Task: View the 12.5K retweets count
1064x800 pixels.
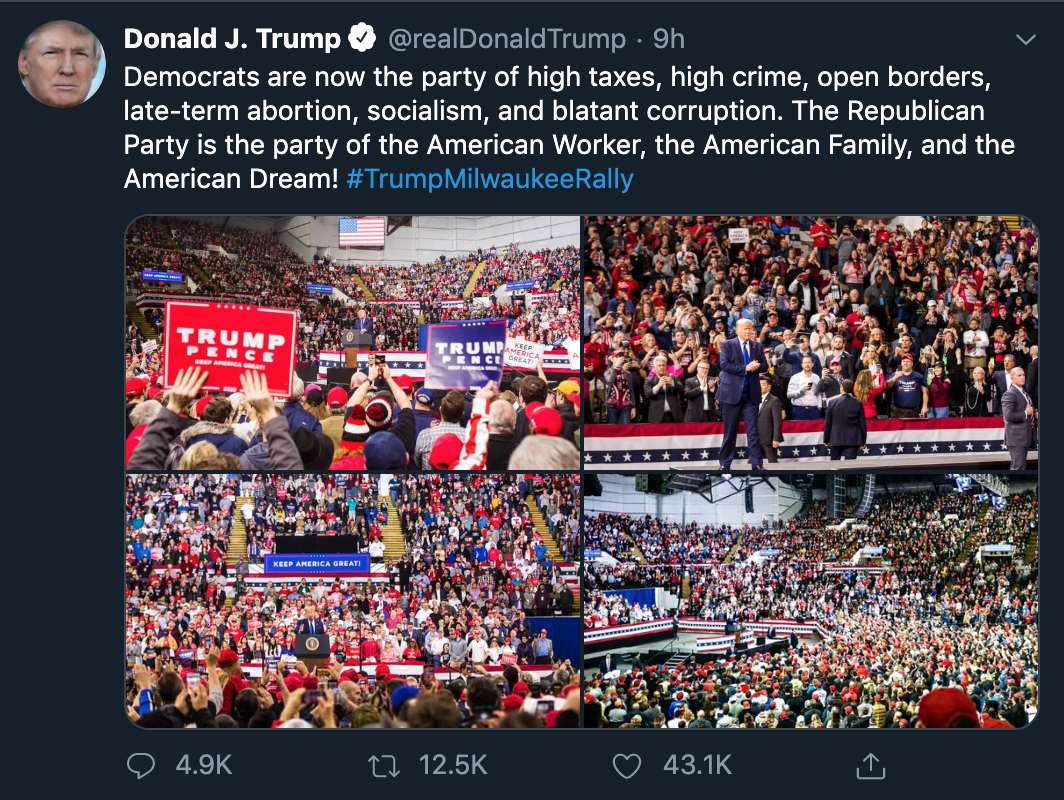Action: coord(453,765)
